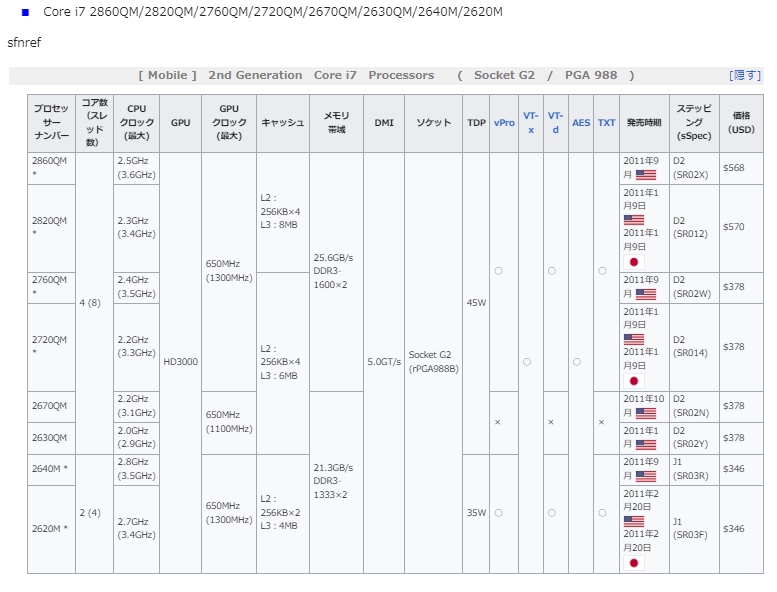Click the J1 (SR03R) stepping cell

694,470
